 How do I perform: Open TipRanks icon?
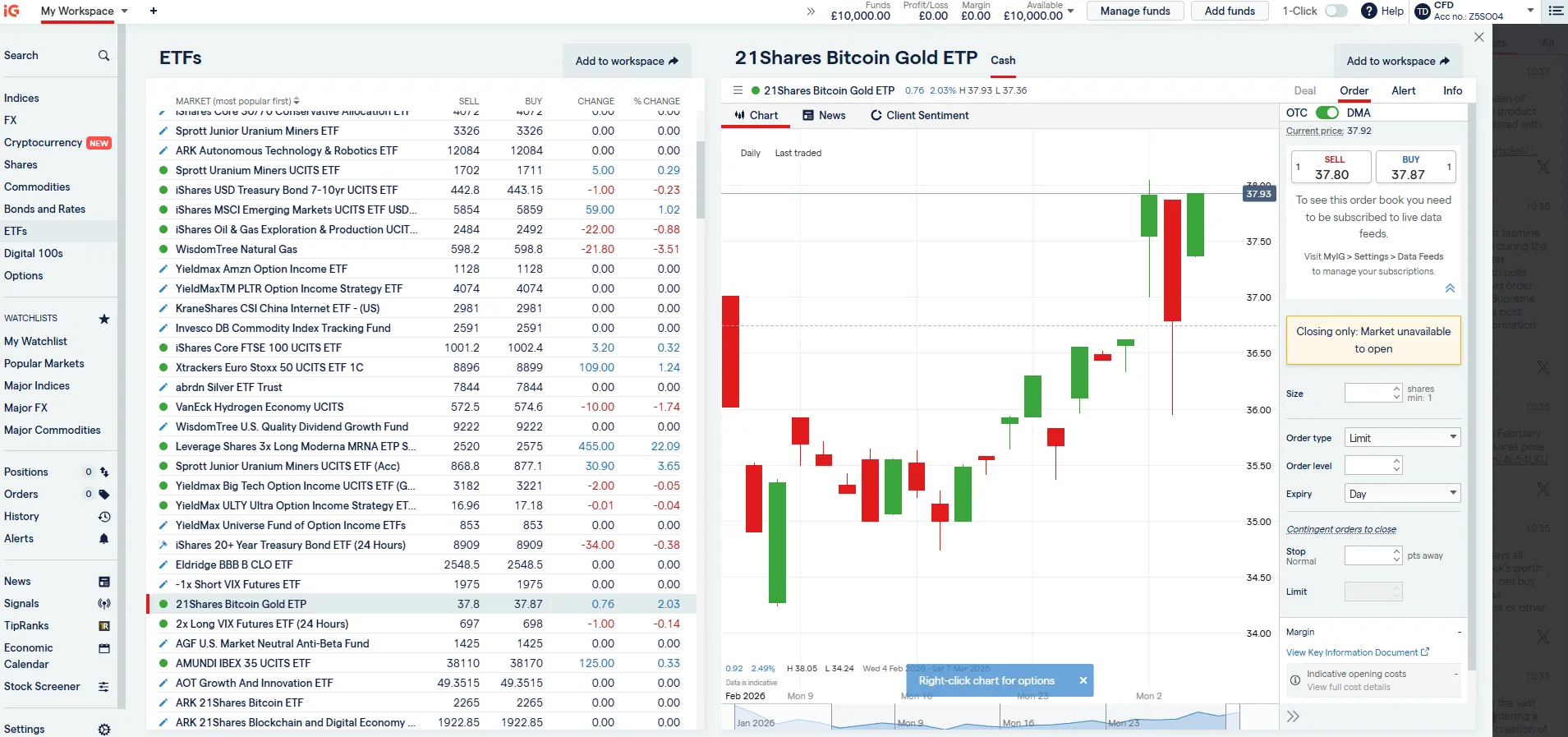coord(104,626)
